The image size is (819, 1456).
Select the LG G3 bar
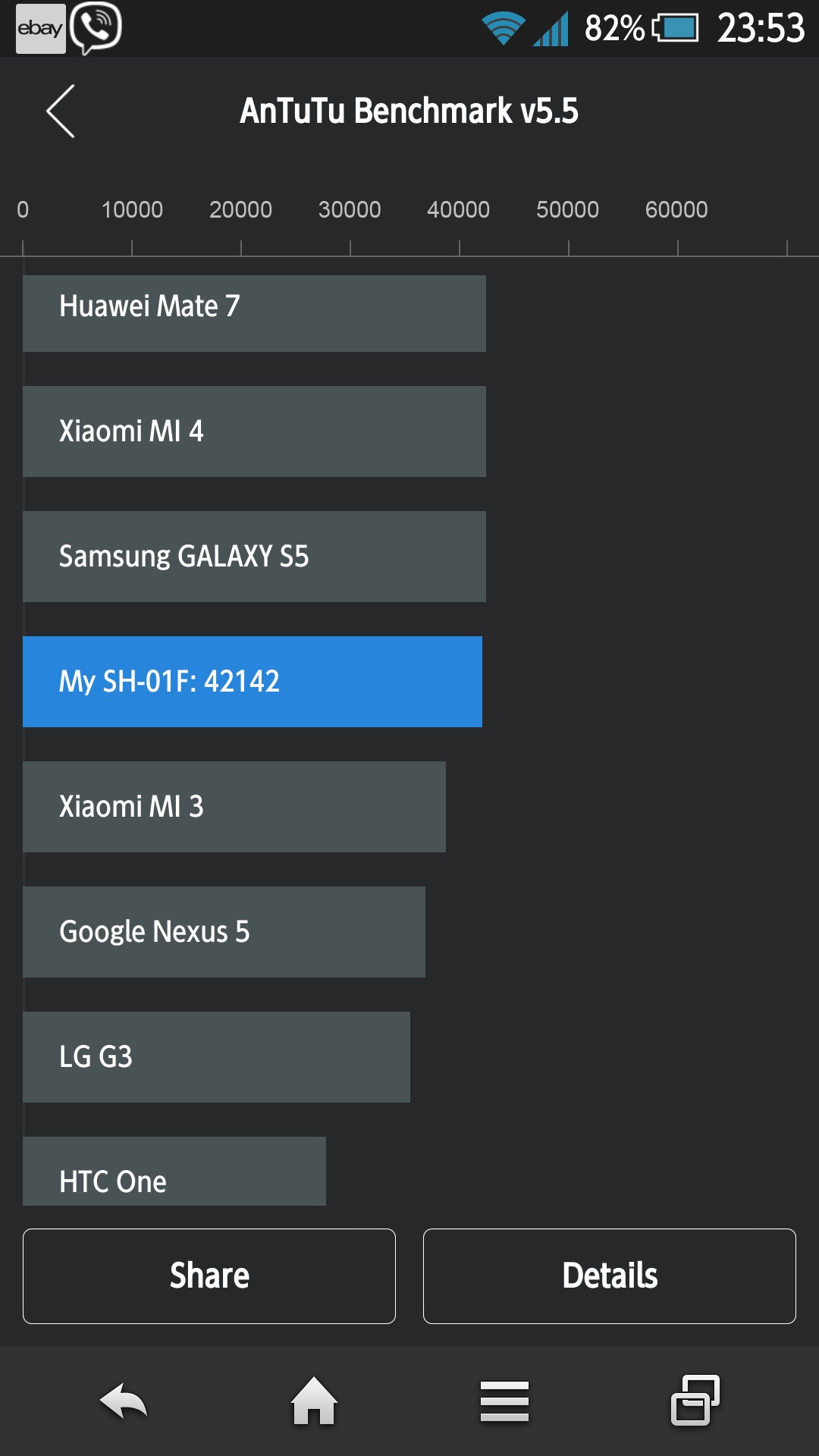(x=216, y=1057)
